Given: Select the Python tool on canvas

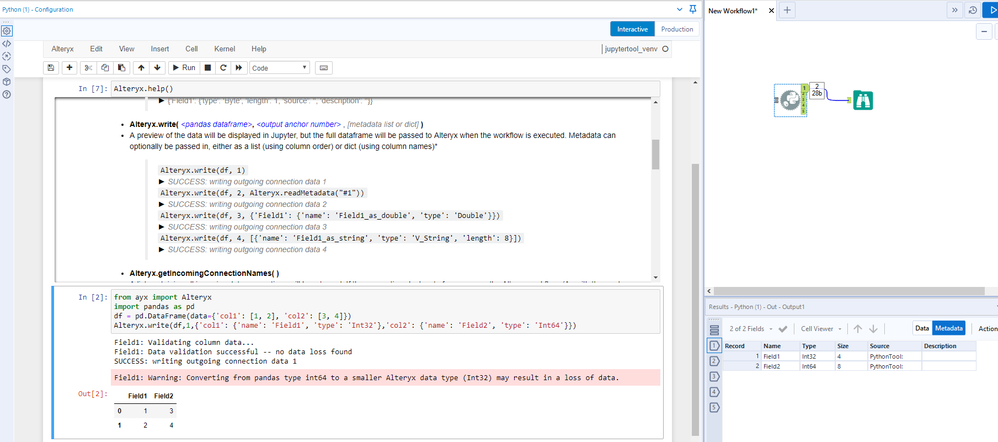Looking at the screenshot, I should point(790,100).
